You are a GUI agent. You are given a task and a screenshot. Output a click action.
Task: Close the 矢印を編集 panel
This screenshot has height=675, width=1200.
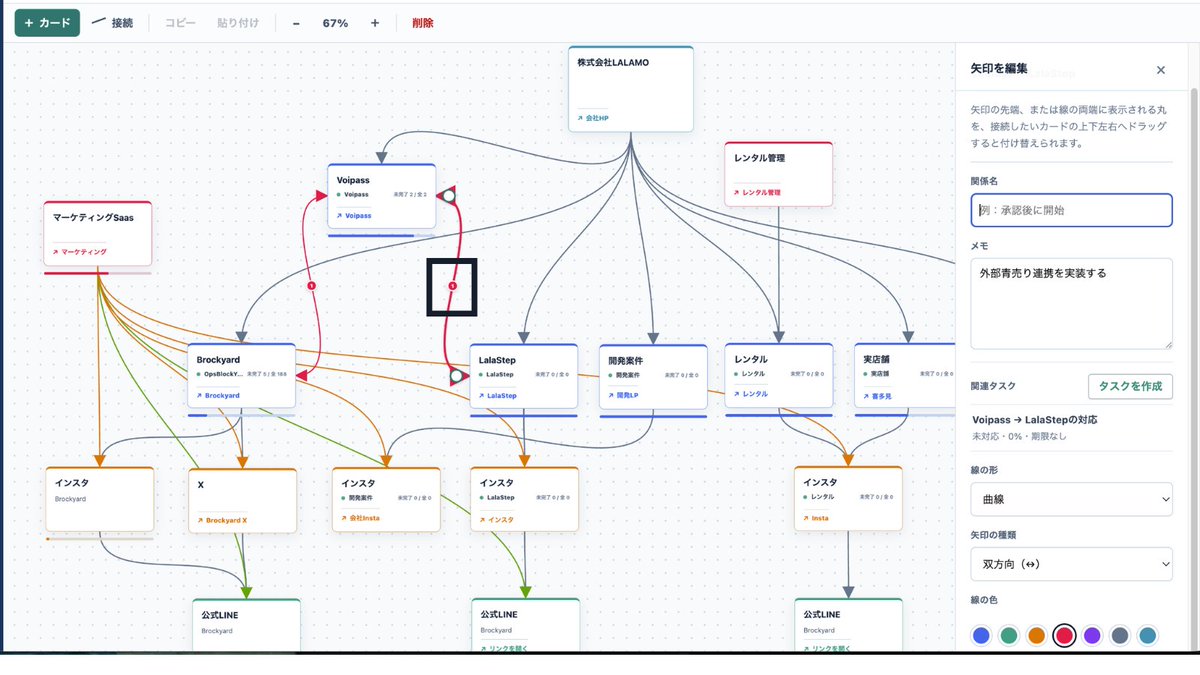(x=1160, y=70)
